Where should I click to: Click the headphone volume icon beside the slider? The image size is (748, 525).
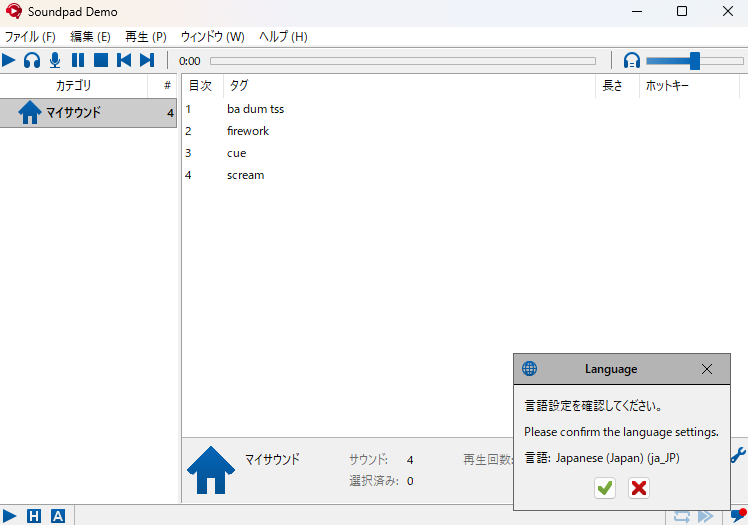coord(632,61)
